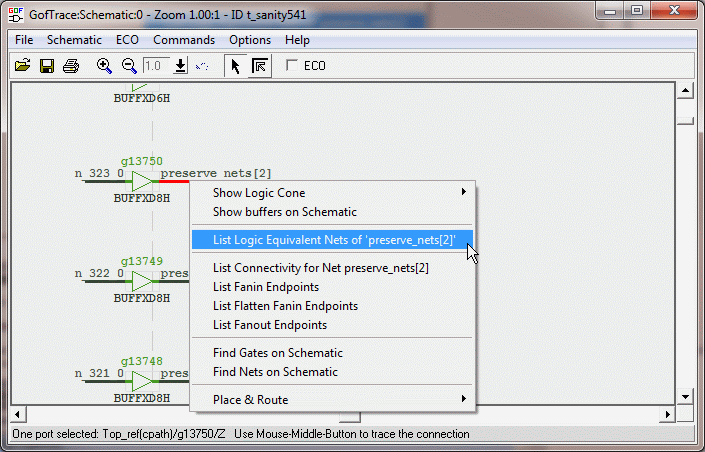Click the GOF application icon in title bar
This screenshot has width=705, height=452.
coord(16,15)
